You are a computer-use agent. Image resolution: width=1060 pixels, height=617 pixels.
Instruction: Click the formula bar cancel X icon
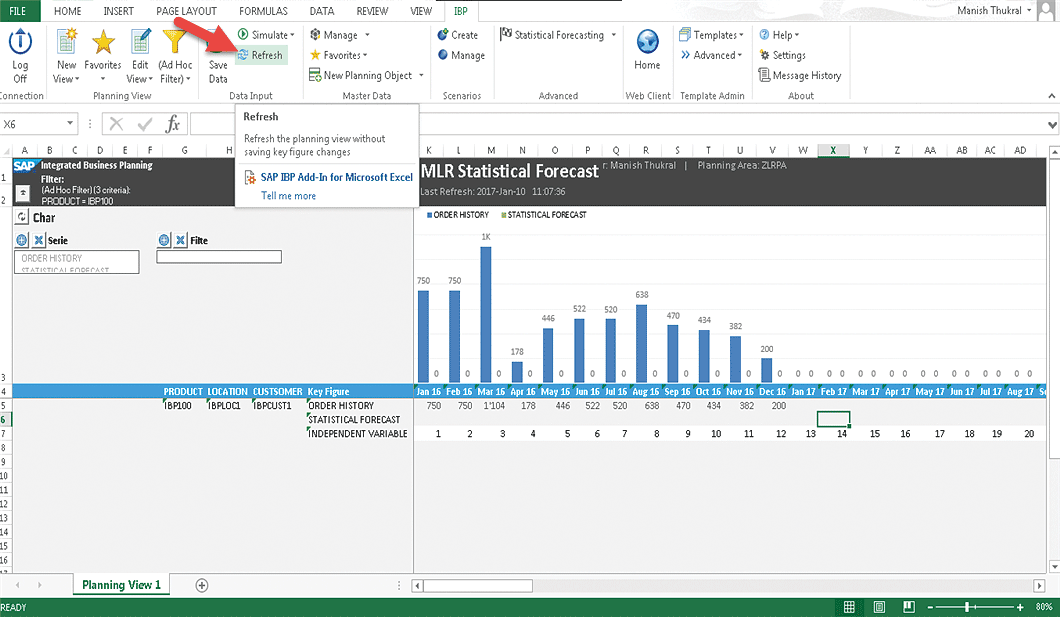point(116,124)
